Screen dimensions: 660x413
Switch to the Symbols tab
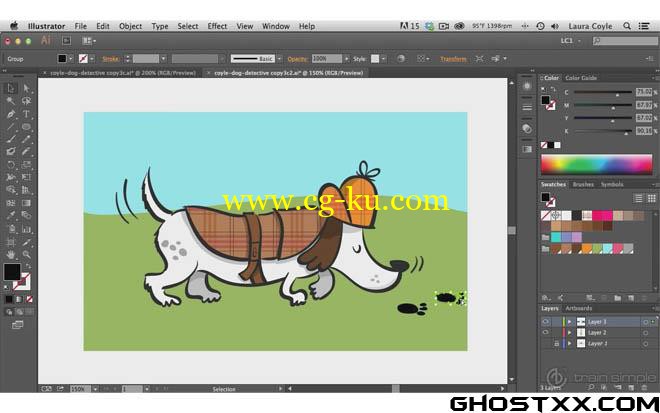(612, 184)
